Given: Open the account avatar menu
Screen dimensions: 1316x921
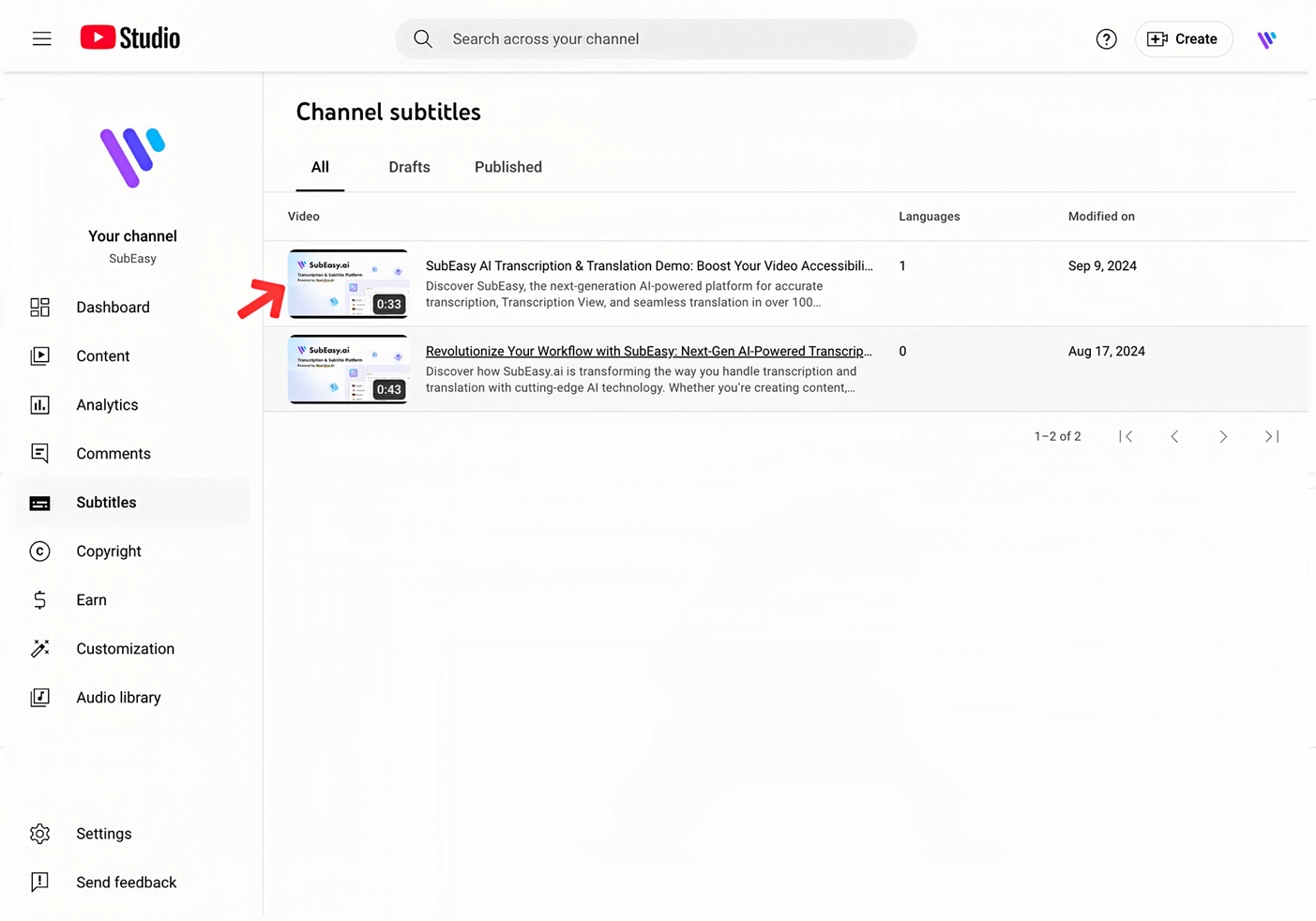Looking at the screenshot, I should pos(1266,39).
